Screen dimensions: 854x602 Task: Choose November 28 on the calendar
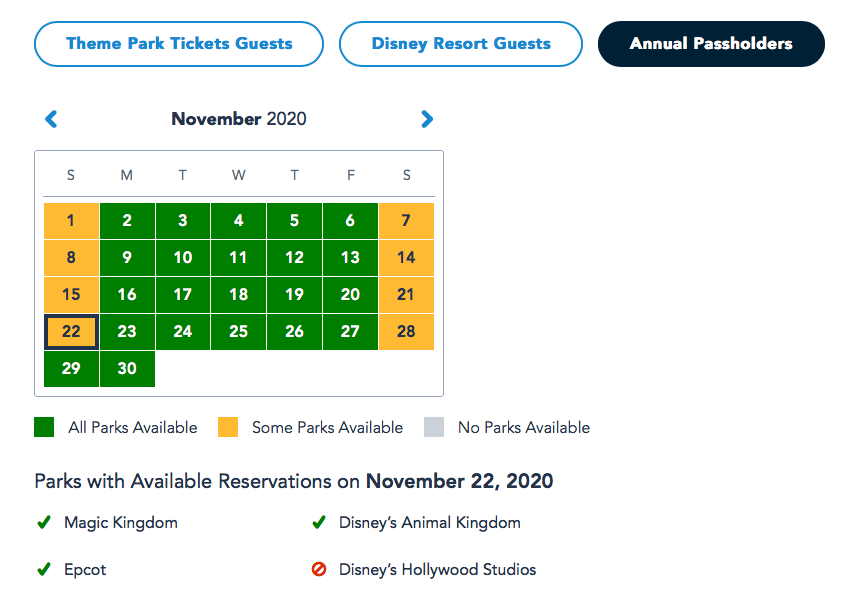point(406,332)
